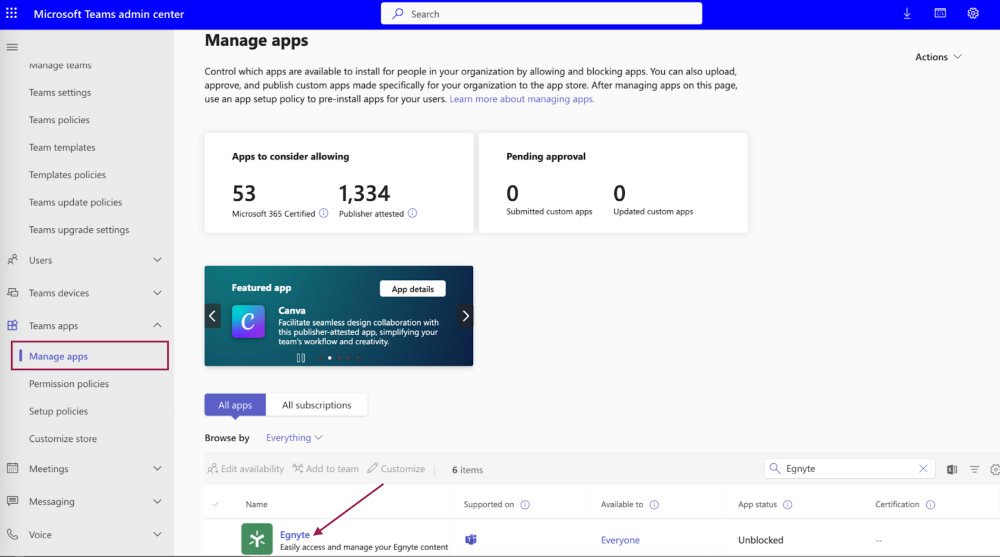Viewport: 1000px width, 557px height.
Task: Click the top Search box
Action: coord(541,13)
